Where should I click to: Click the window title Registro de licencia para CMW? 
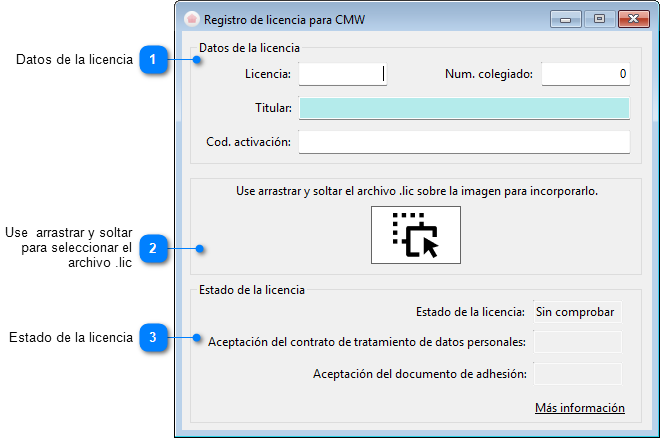coord(285,20)
